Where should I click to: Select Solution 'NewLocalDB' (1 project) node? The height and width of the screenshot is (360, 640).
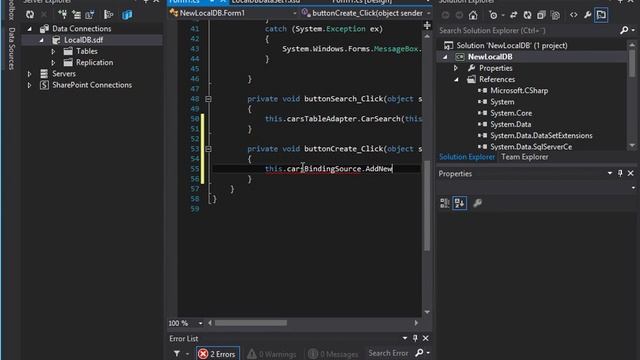pos(511,45)
